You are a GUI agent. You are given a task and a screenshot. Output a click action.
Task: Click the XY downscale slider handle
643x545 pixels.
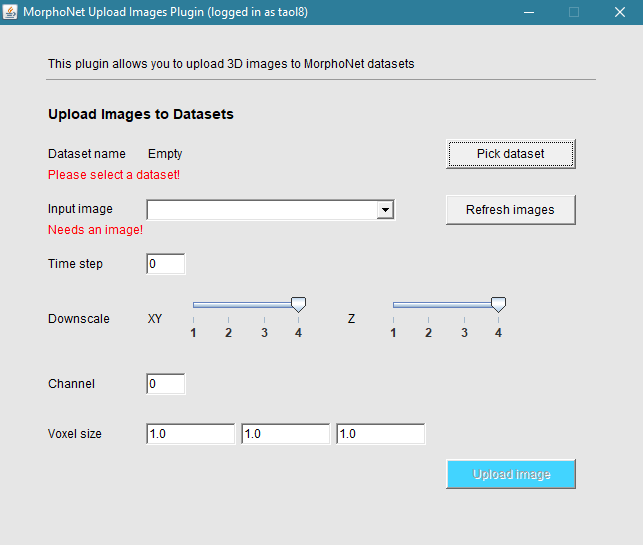click(299, 305)
